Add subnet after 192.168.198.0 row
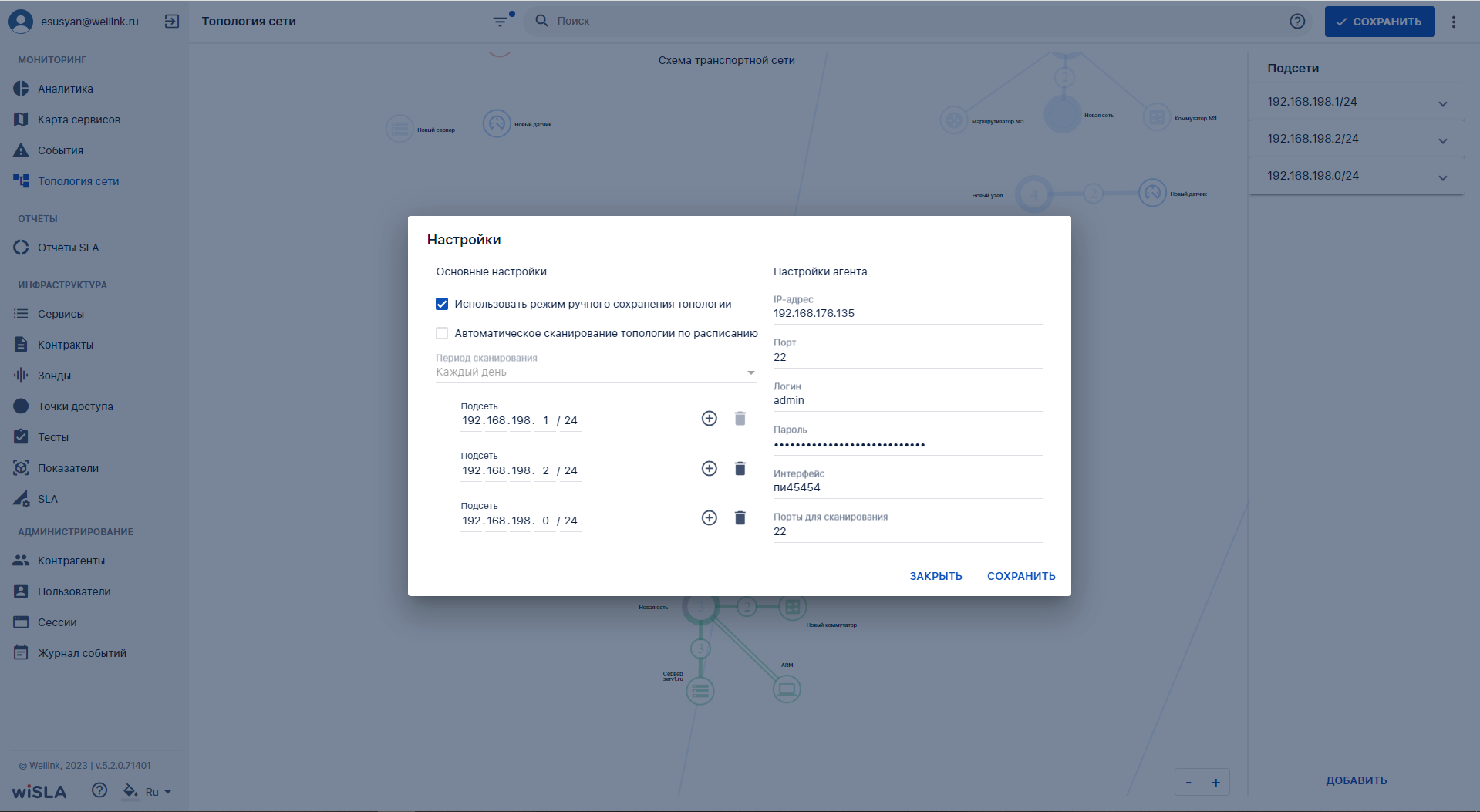 click(x=709, y=518)
